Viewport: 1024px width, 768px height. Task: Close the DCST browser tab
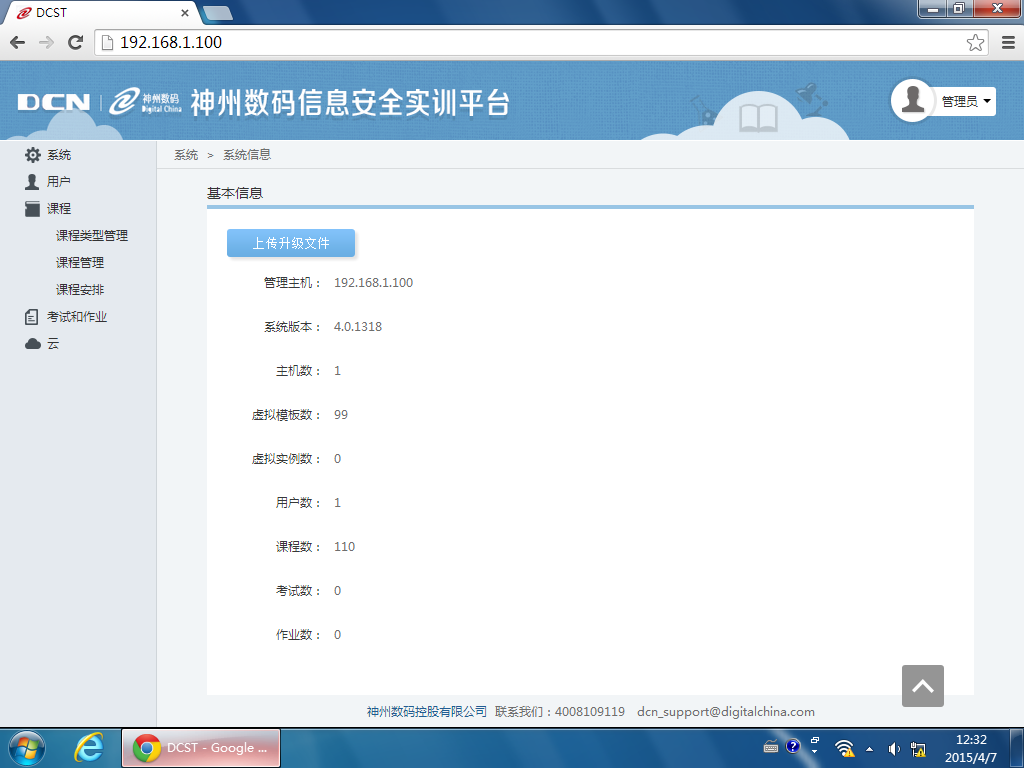[x=185, y=12]
